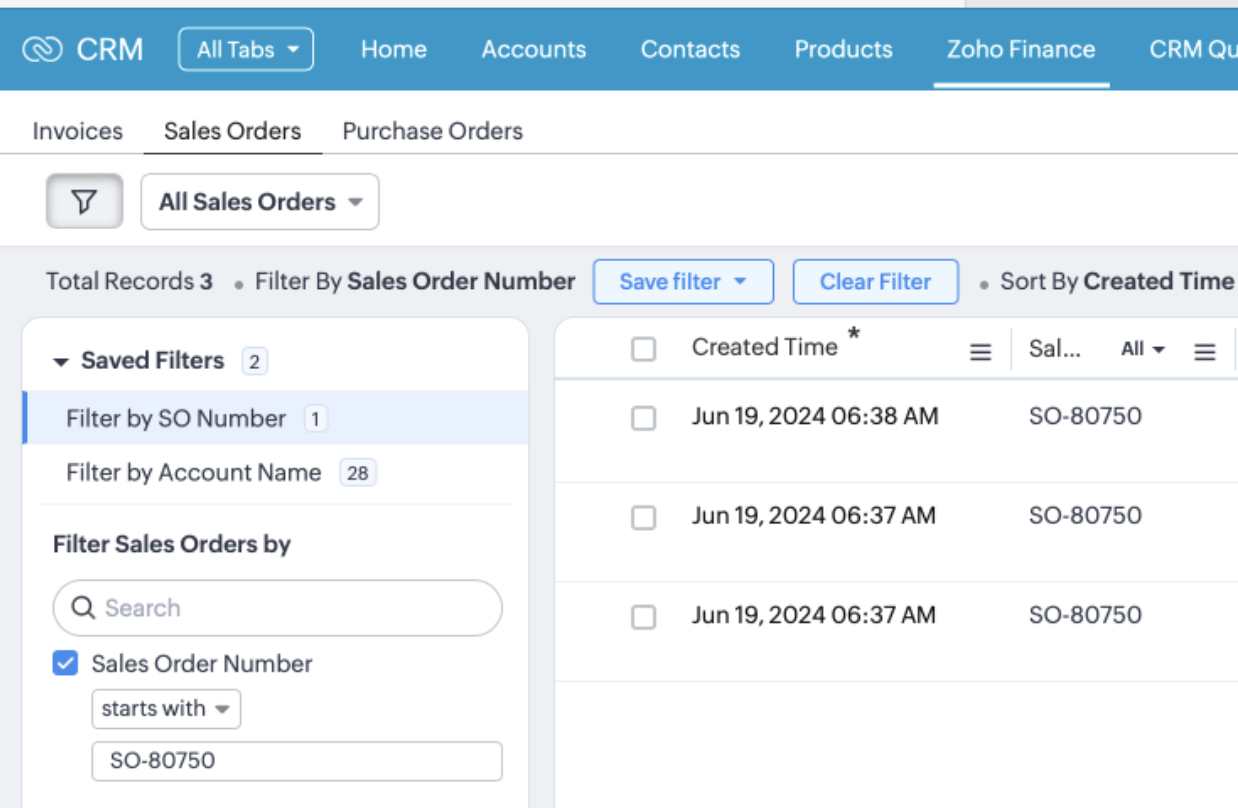
Task: Open the Save filter dropdown button
Action: coord(683,282)
